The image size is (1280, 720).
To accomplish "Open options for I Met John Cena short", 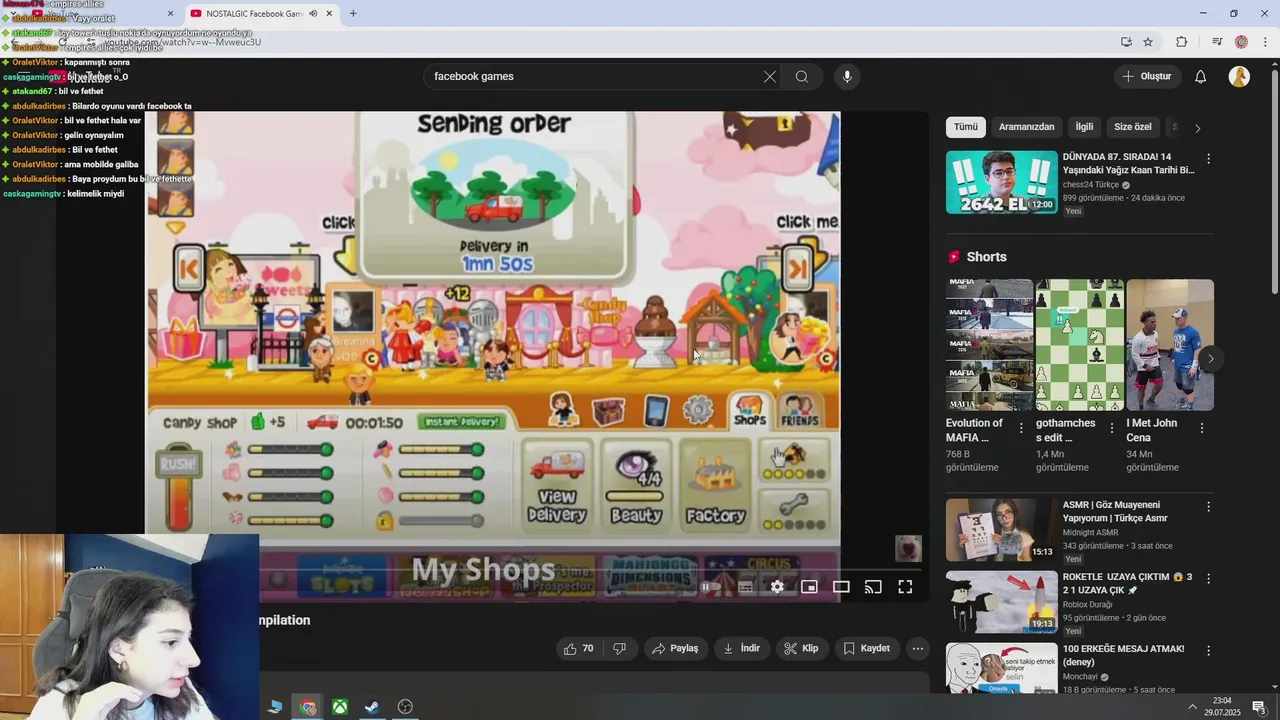I will 1202,428.
